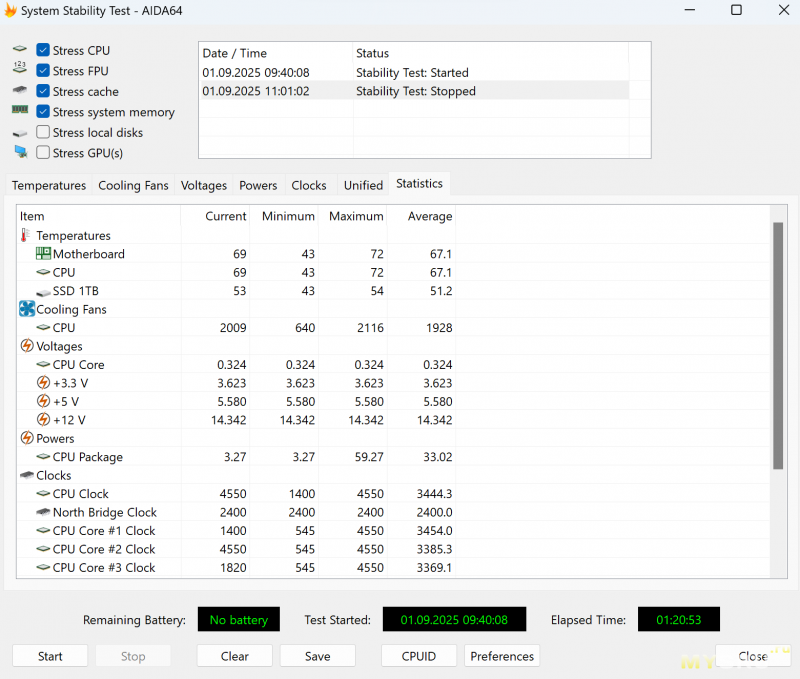Click the RAM module icon beside Stress system memory

pyautogui.click(x=20, y=110)
